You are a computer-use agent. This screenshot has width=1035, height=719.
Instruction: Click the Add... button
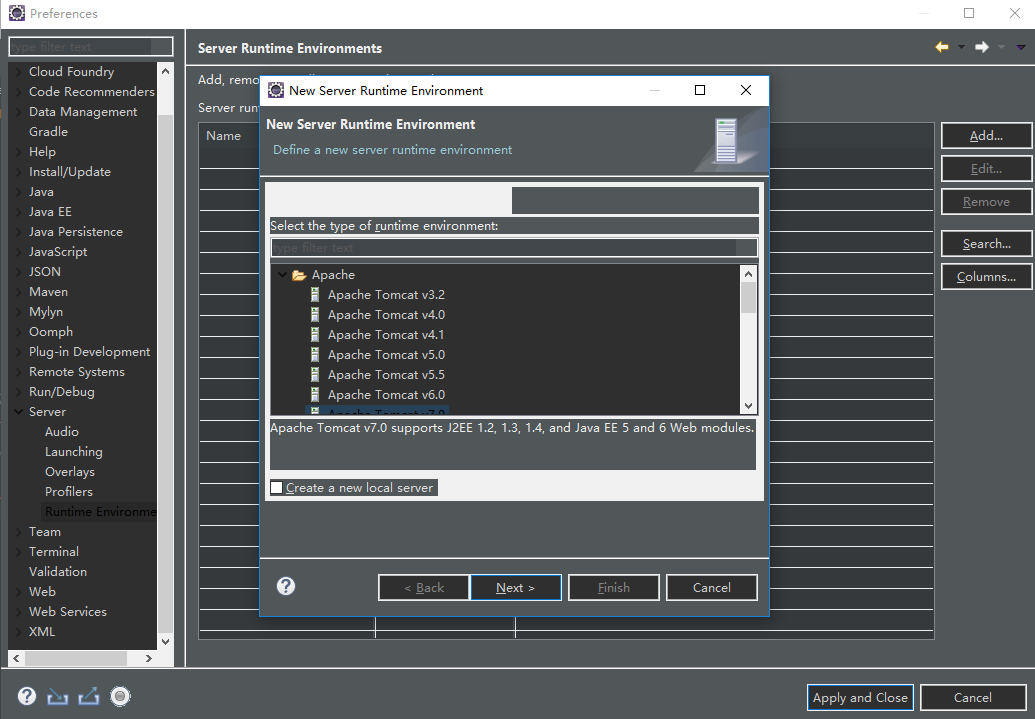[986, 135]
